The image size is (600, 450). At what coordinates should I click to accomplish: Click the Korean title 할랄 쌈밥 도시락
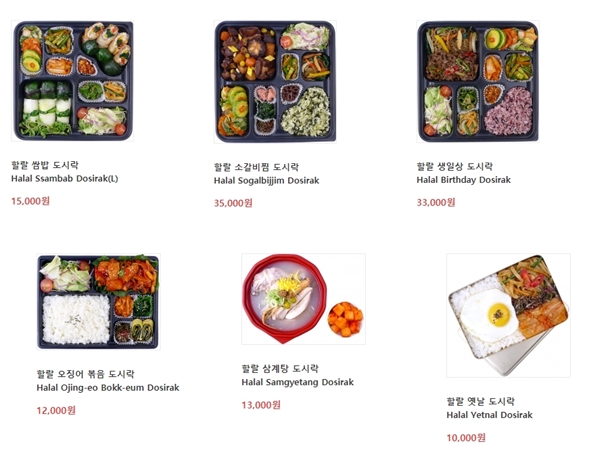pos(45,165)
